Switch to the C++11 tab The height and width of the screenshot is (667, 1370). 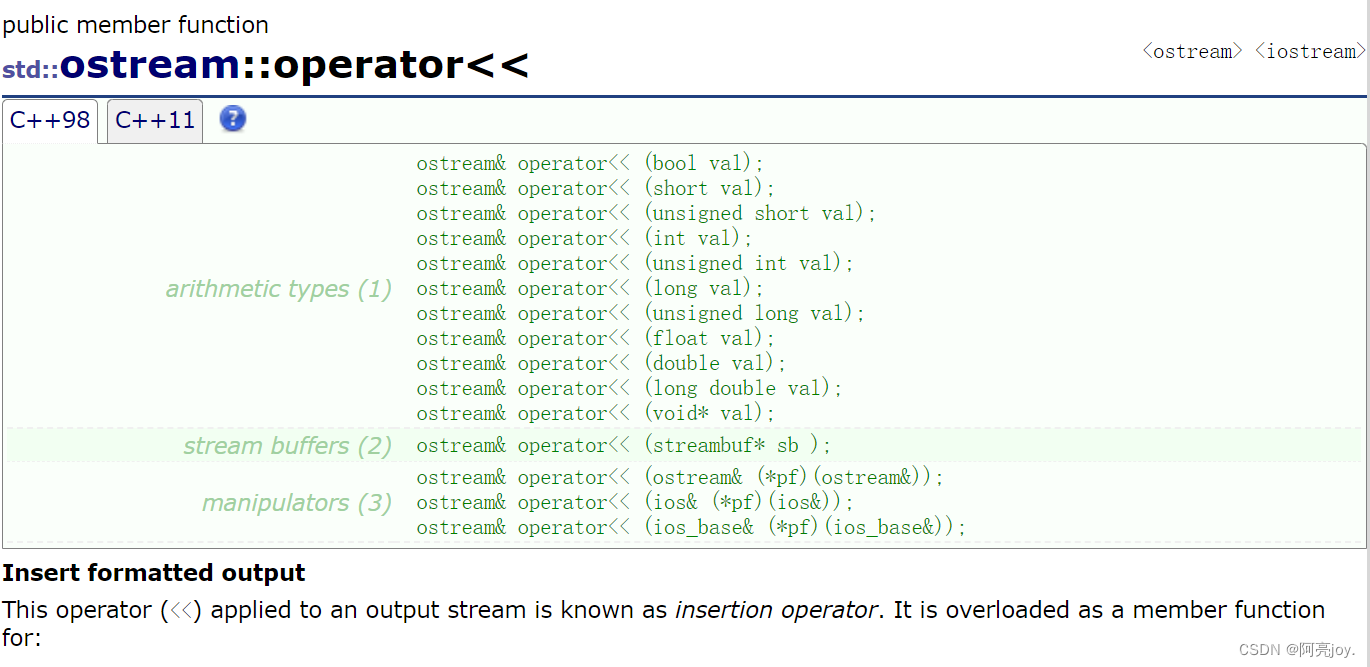click(155, 121)
